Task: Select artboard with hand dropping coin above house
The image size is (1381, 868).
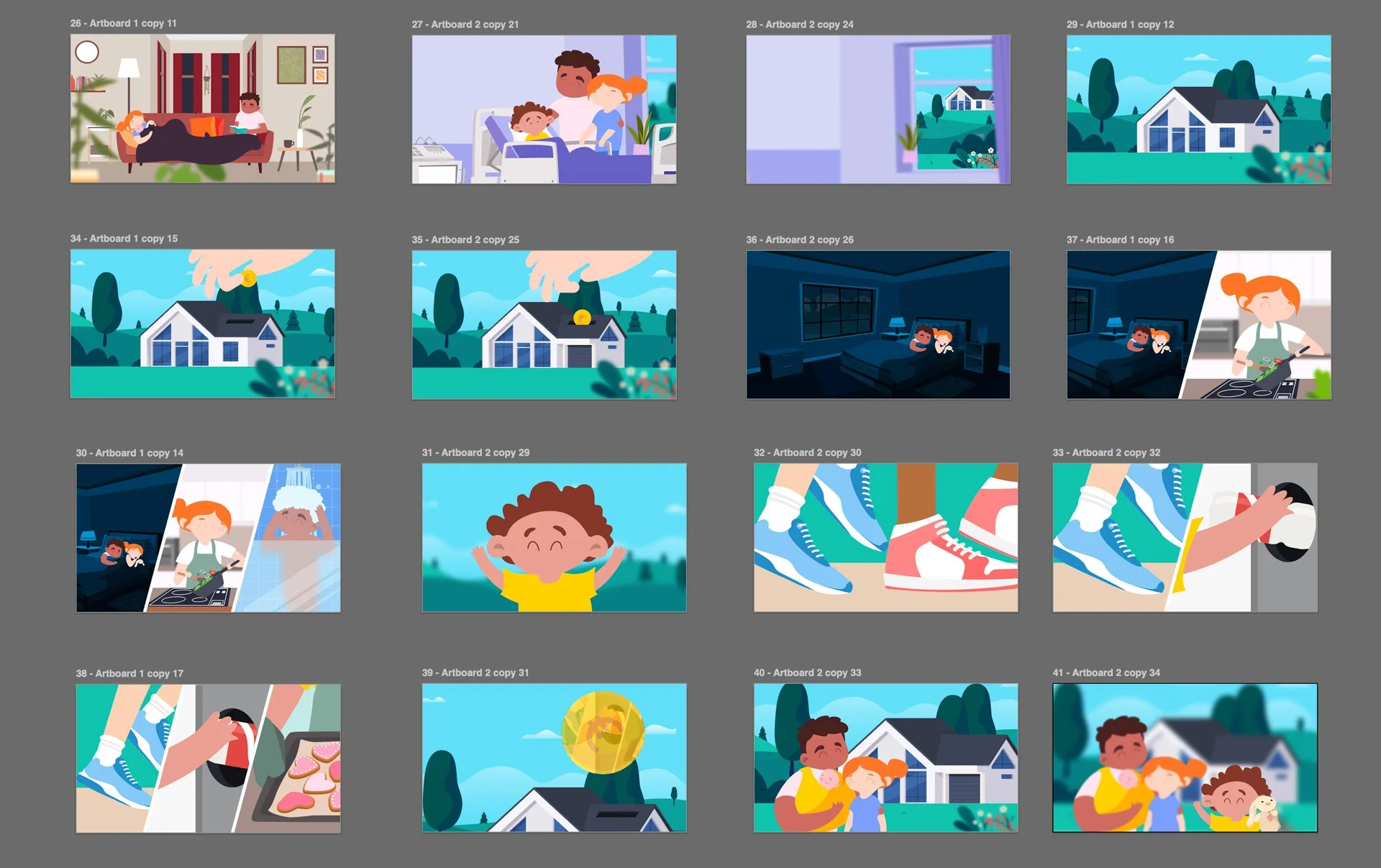Action: [x=202, y=324]
